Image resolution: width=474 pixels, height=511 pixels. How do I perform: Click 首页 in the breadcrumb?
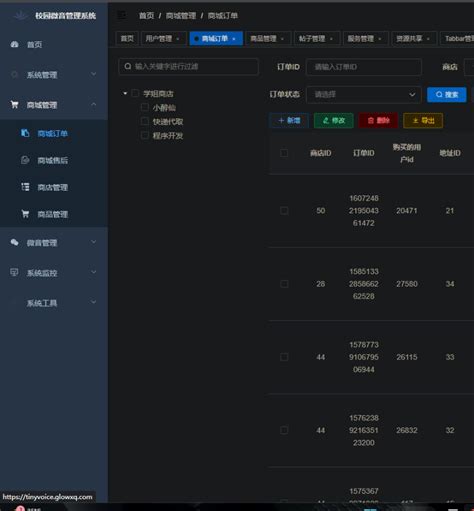(147, 16)
